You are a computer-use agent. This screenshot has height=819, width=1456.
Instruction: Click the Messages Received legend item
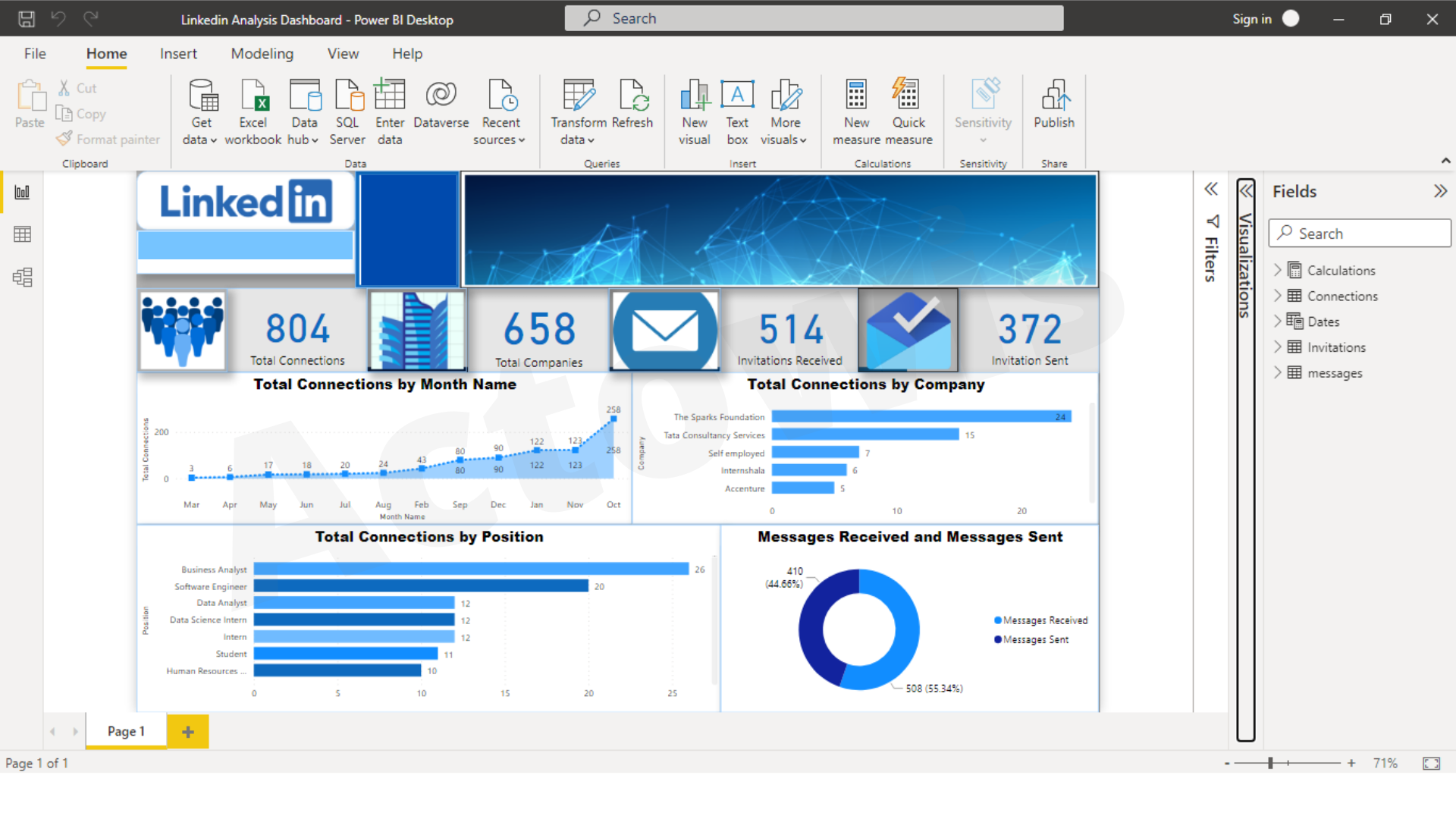(1040, 620)
